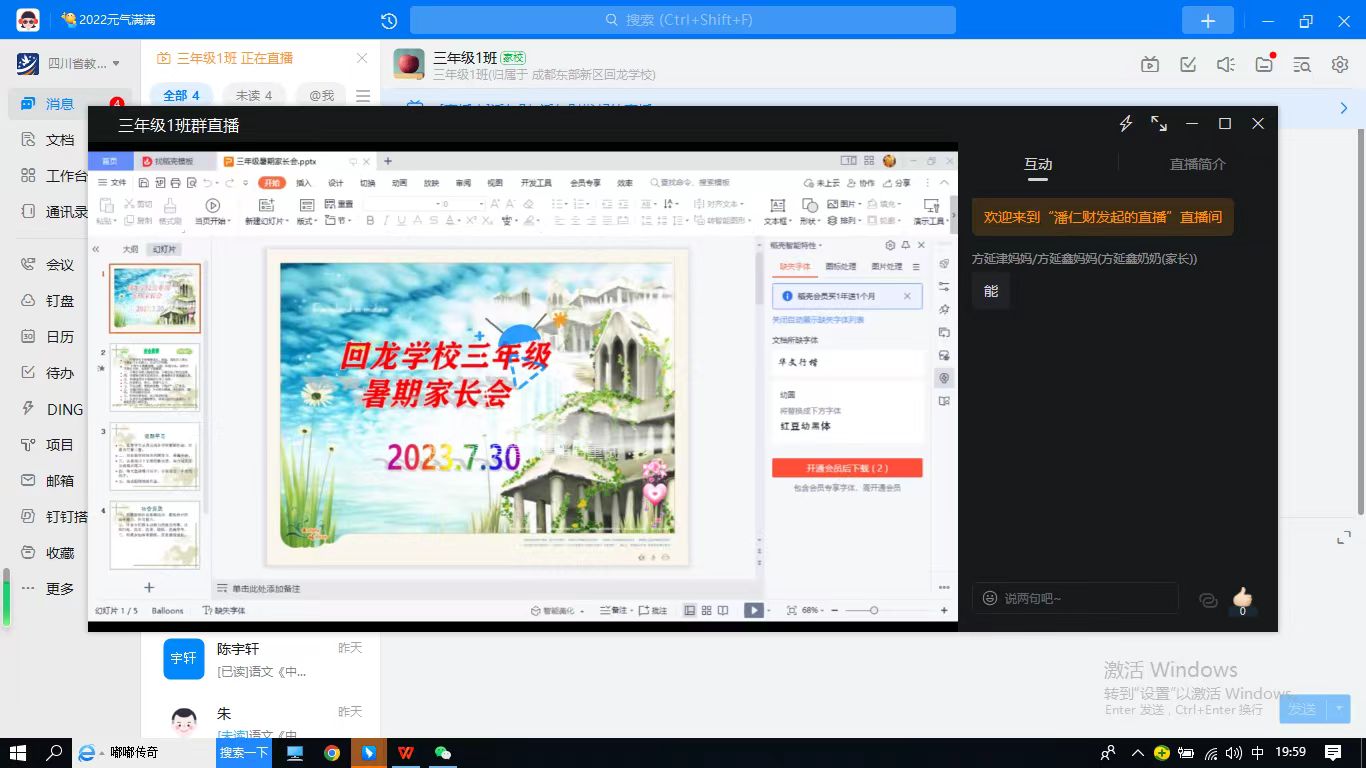Switch to normal view icon in WPS status bar
Image resolution: width=1366 pixels, height=768 pixels.
[x=690, y=610]
